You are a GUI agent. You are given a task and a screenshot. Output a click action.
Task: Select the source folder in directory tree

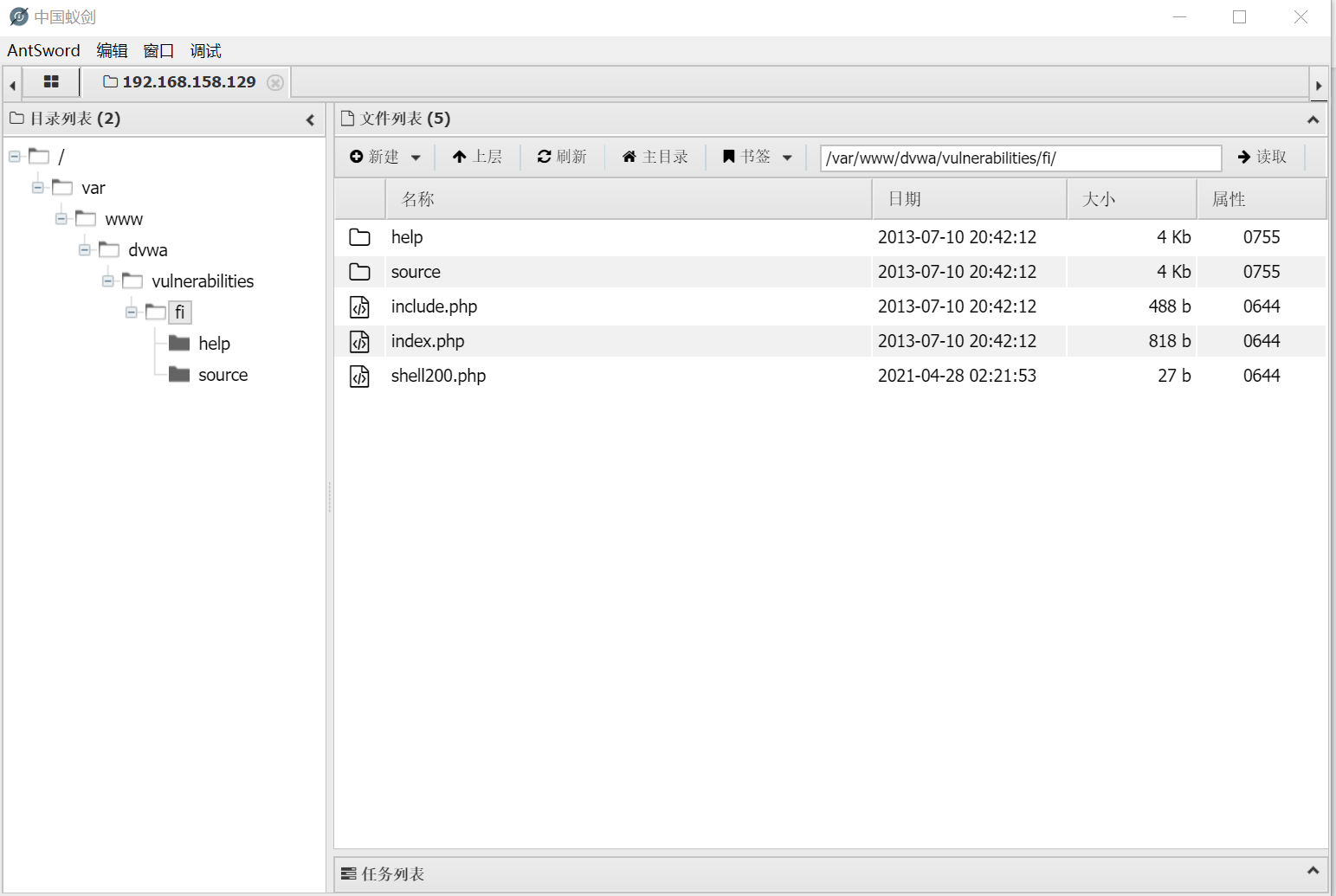point(223,375)
